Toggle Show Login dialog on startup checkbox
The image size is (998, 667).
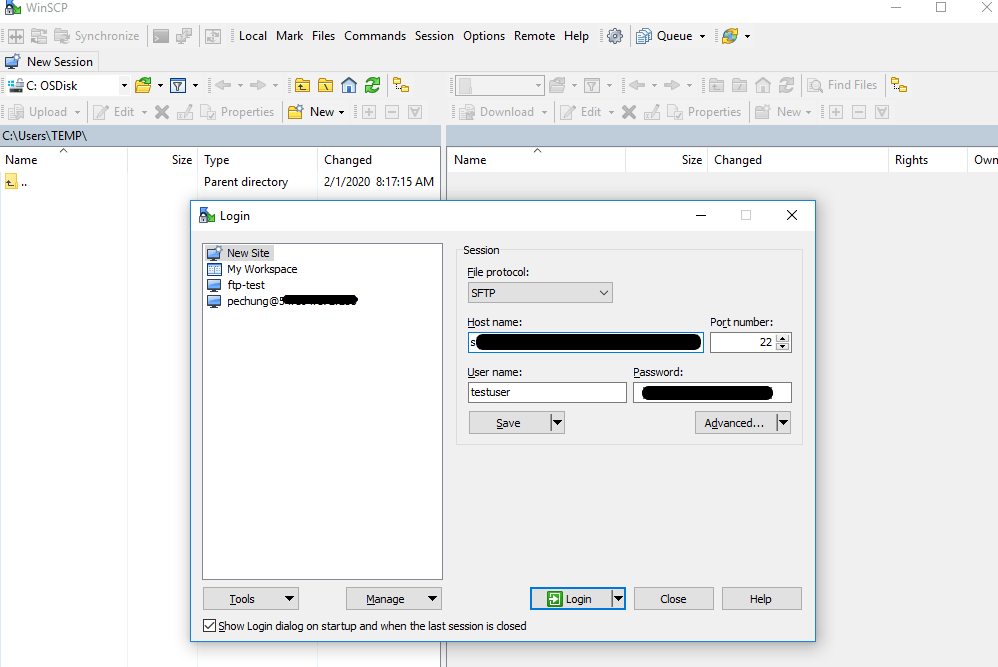coord(210,626)
